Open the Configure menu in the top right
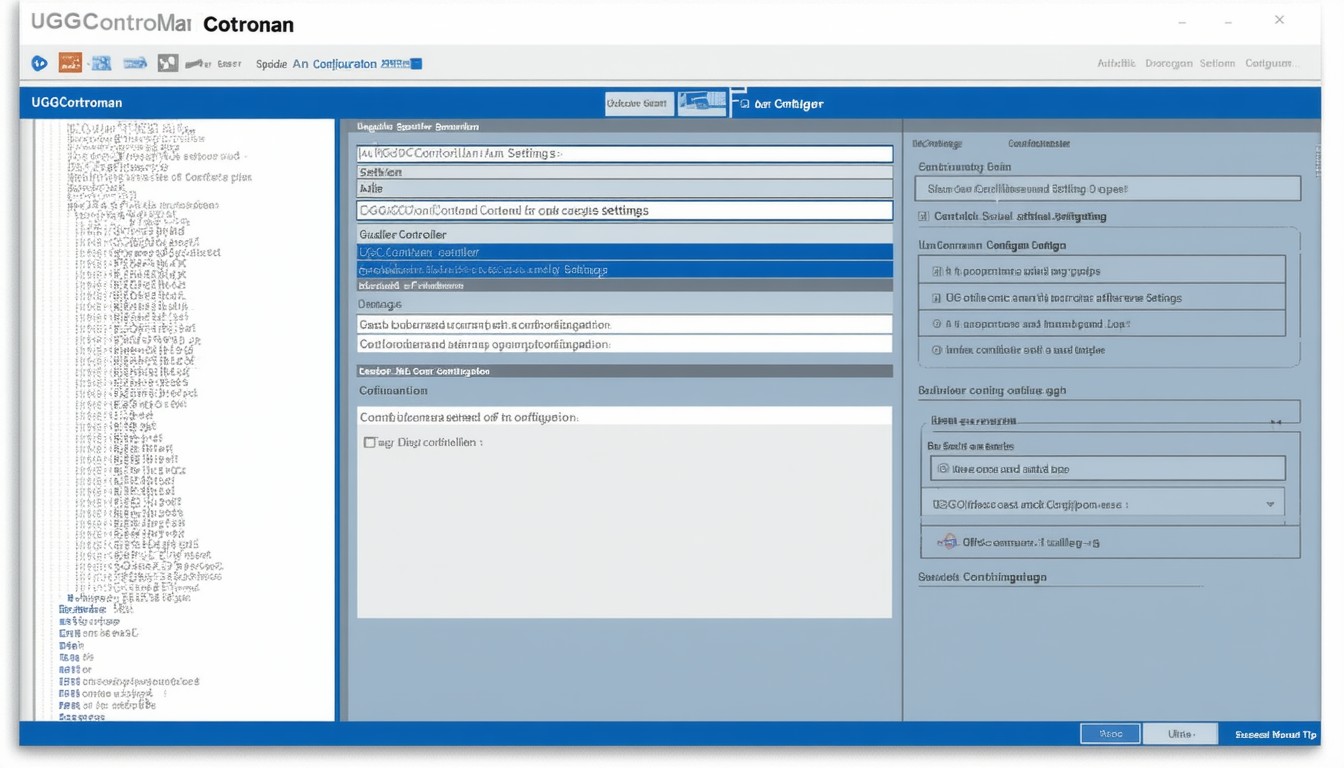Image resolution: width=1344 pixels, height=768 pixels. [x=1268, y=63]
